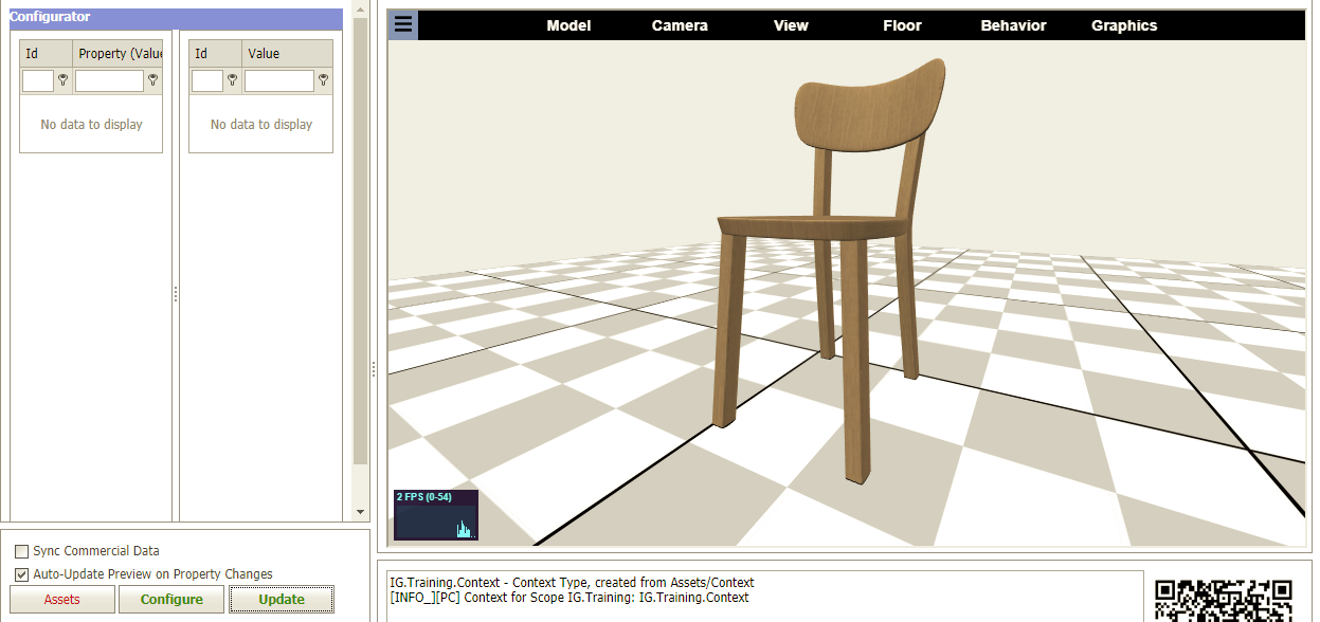Click the FPS performance graph widget
Image resolution: width=1320 pixels, height=622 pixels.
[436, 515]
